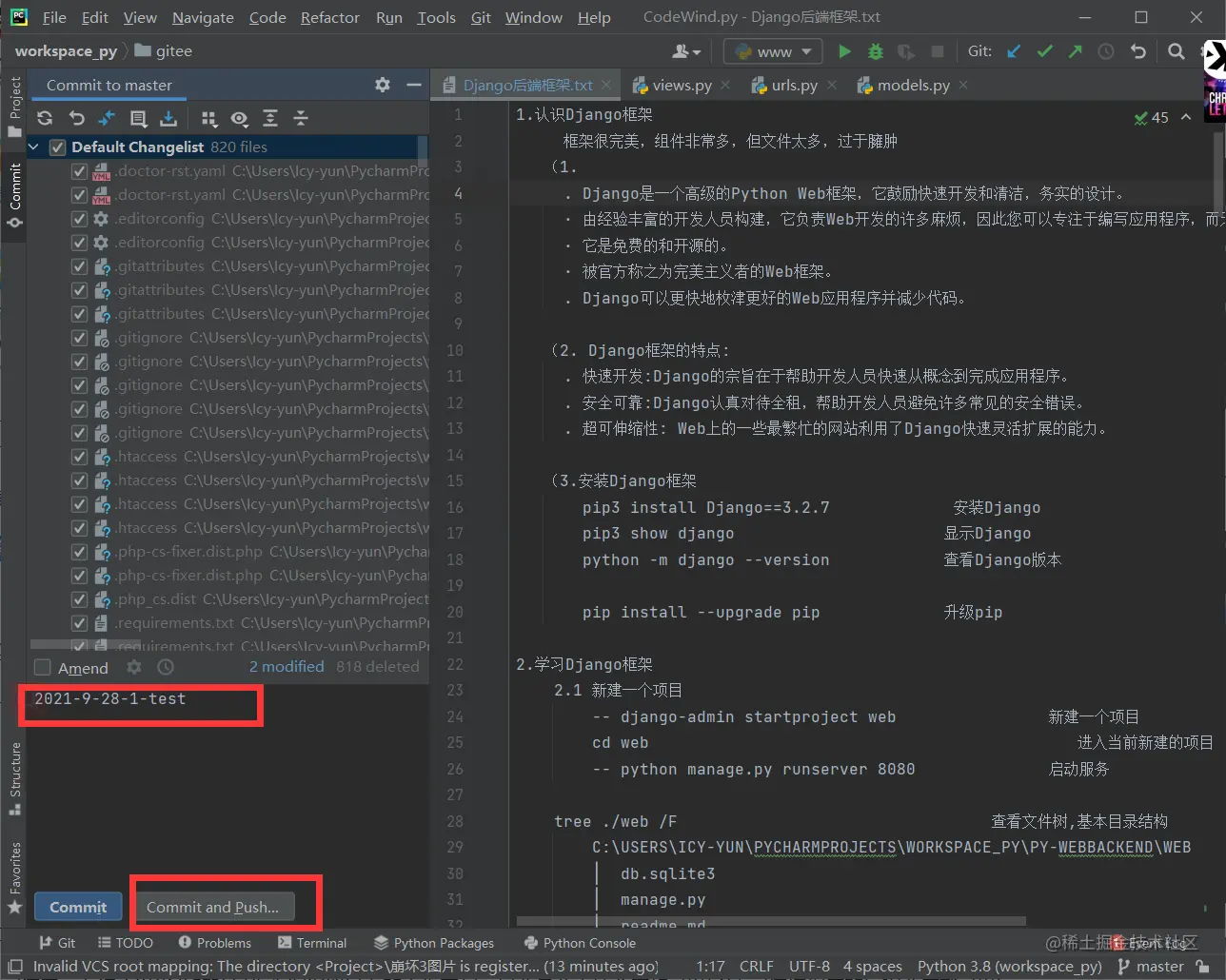Open the Navigate menu
This screenshot has height=980, width=1226.
(203, 17)
